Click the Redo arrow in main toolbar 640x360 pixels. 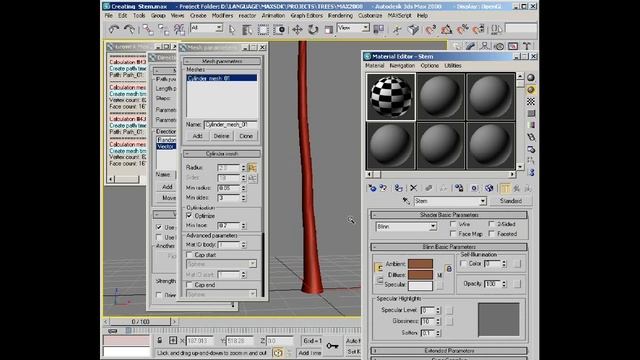point(129,29)
